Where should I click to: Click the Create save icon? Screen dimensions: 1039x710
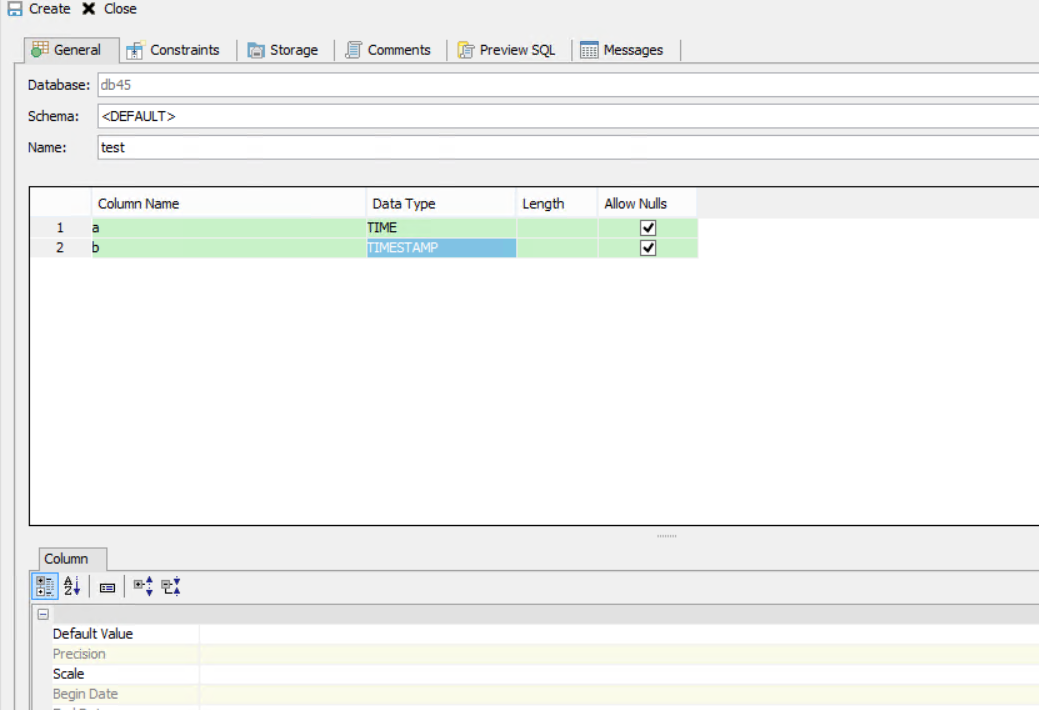(15, 9)
